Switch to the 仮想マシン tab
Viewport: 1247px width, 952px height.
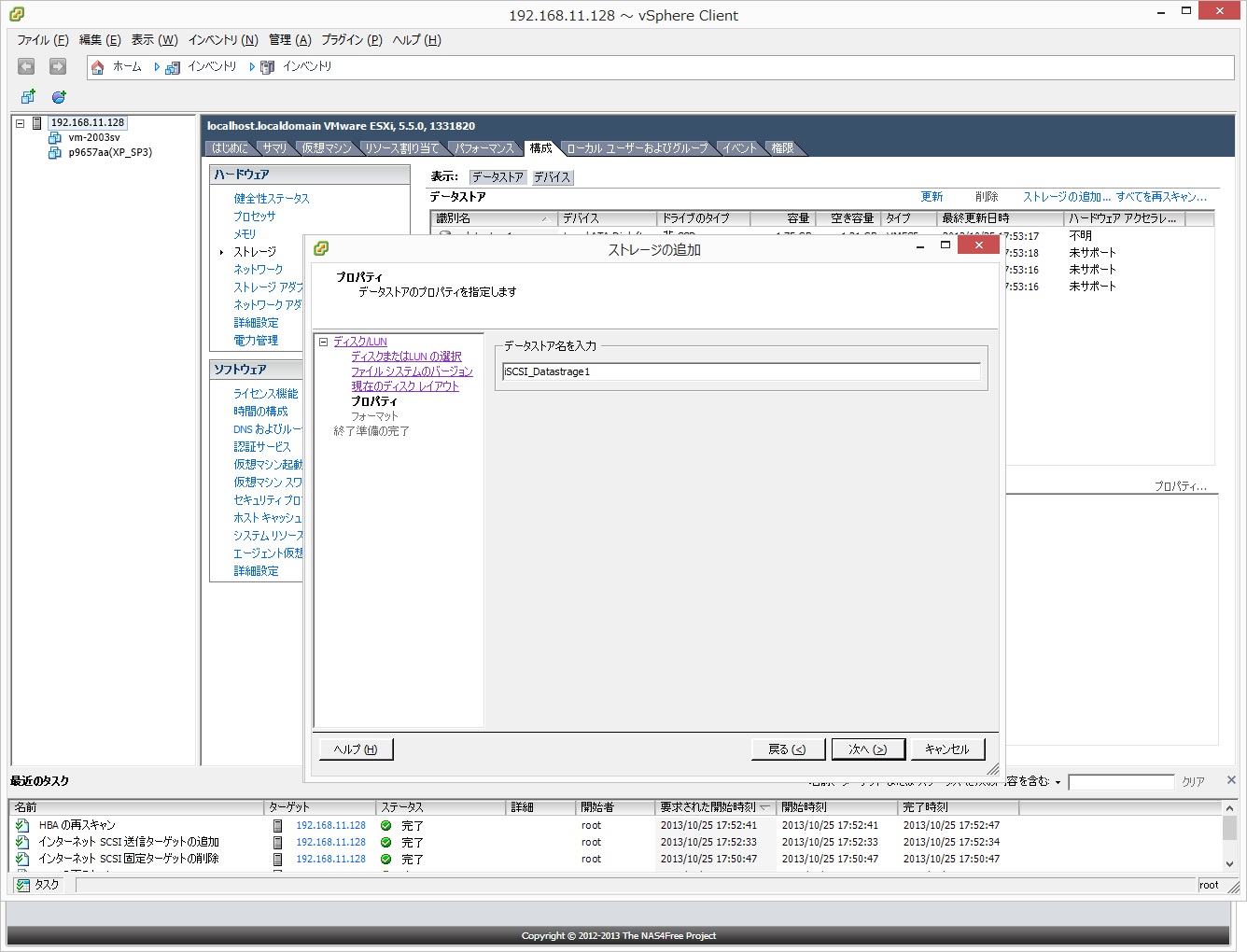click(327, 148)
